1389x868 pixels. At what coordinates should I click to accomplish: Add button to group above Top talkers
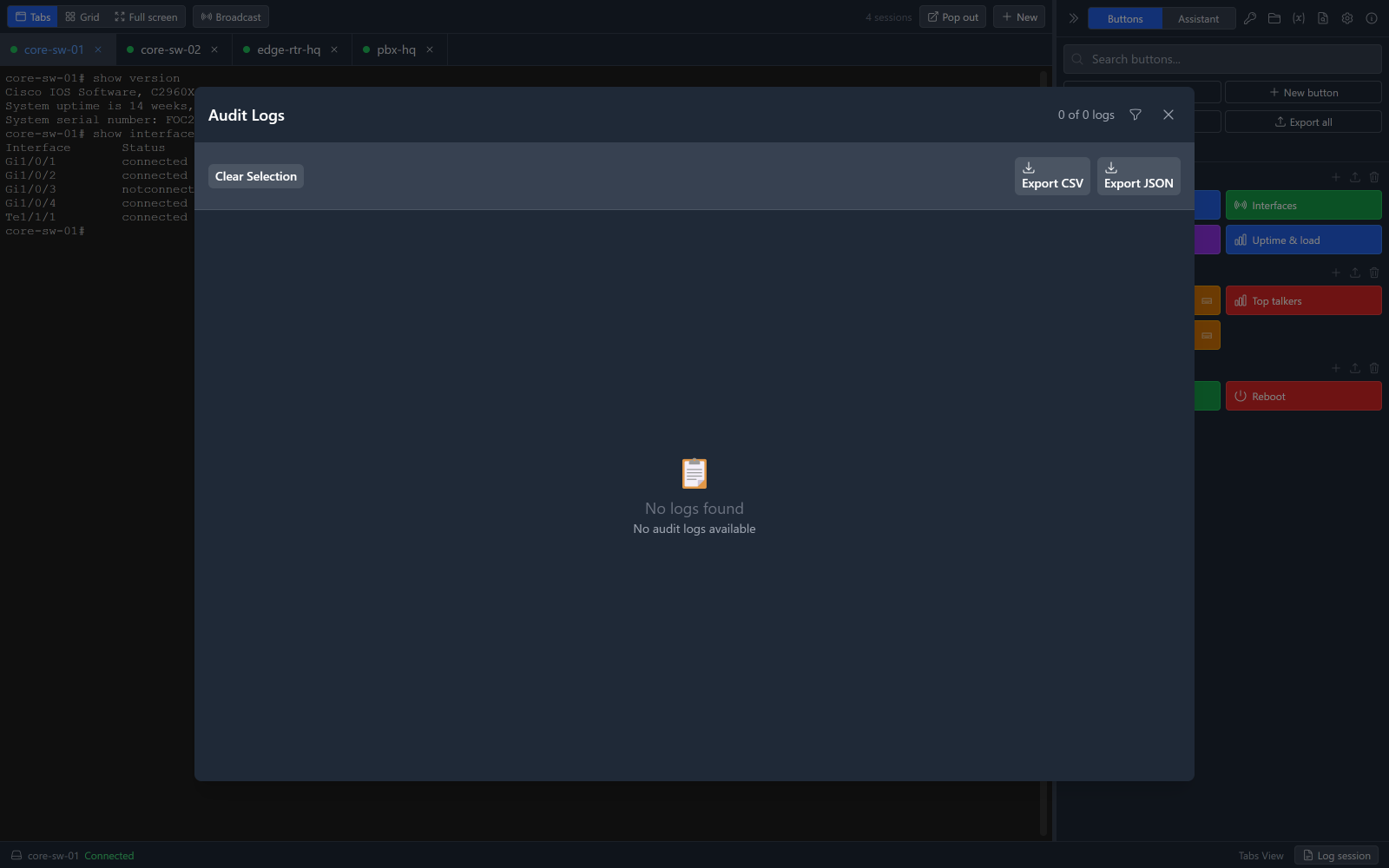(1336, 273)
